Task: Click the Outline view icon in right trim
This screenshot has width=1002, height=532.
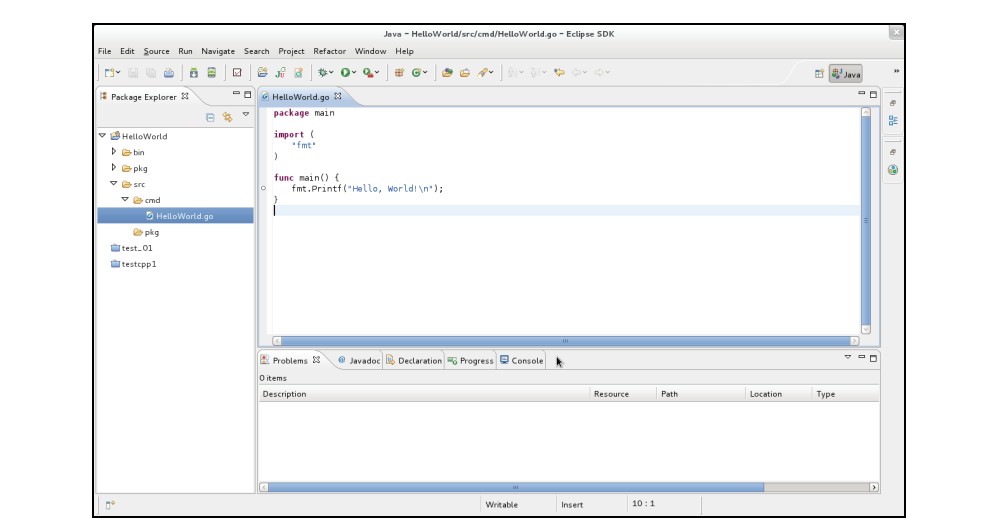Action: (x=893, y=121)
